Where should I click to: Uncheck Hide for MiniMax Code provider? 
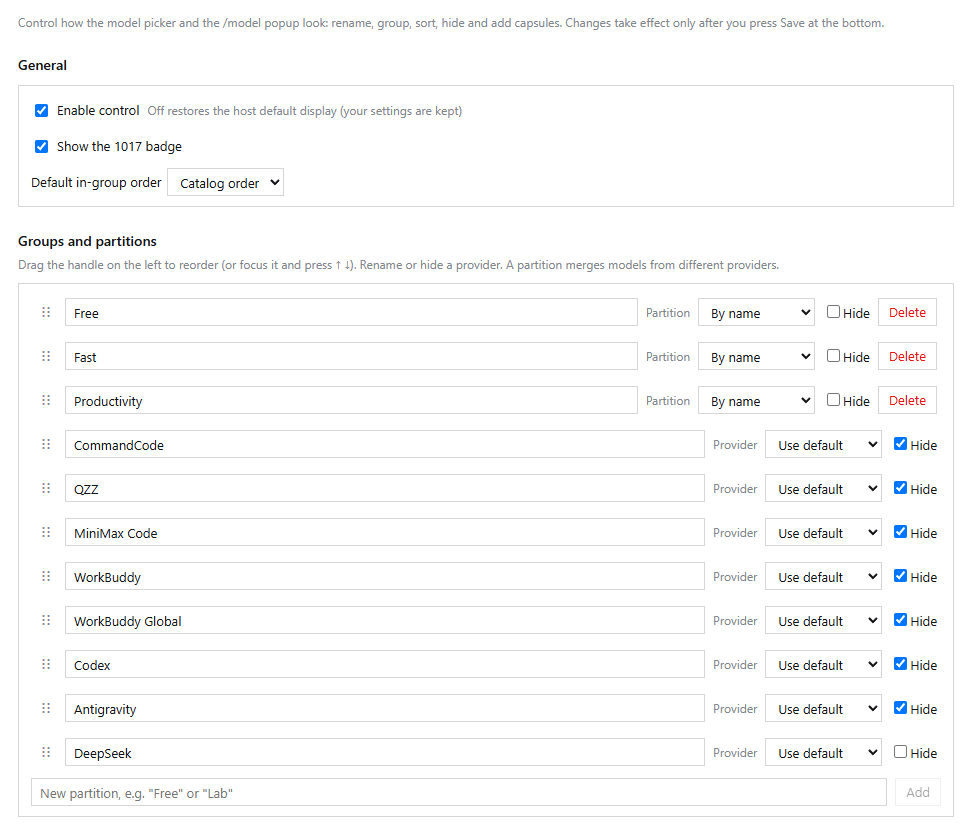(x=900, y=531)
